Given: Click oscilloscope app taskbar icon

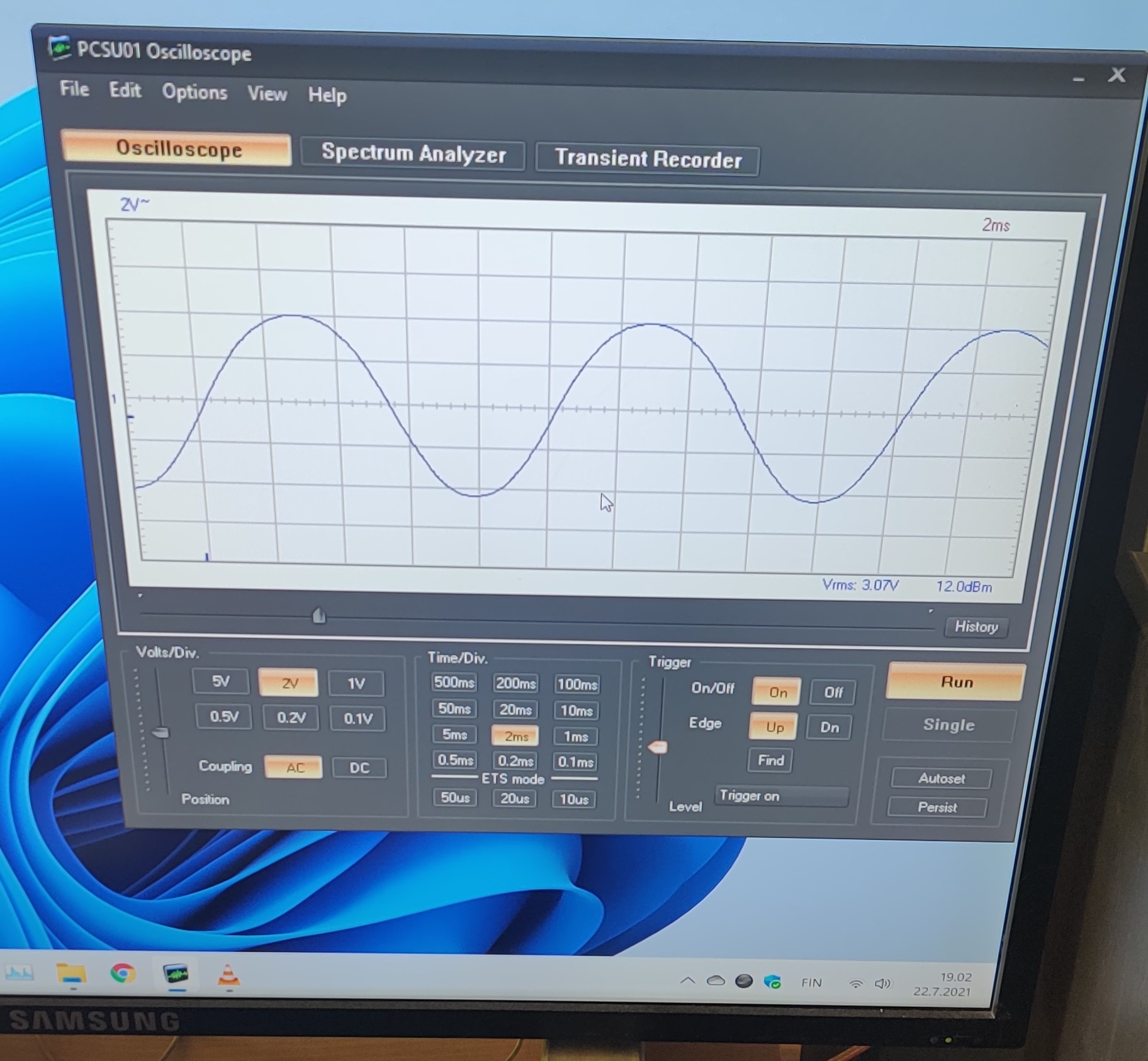Looking at the screenshot, I should click(x=176, y=975).
